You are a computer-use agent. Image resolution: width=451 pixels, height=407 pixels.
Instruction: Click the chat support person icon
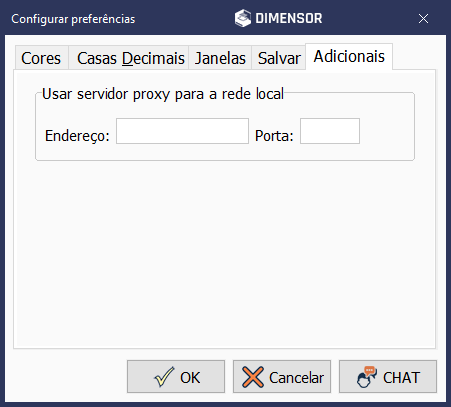pyautogui.click(x=367, y=377)
